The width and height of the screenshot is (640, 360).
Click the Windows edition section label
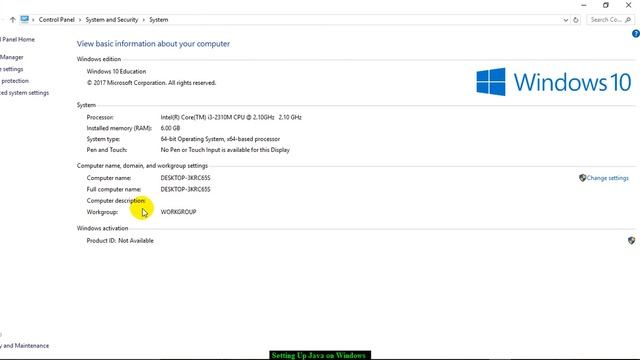(99, 59)
